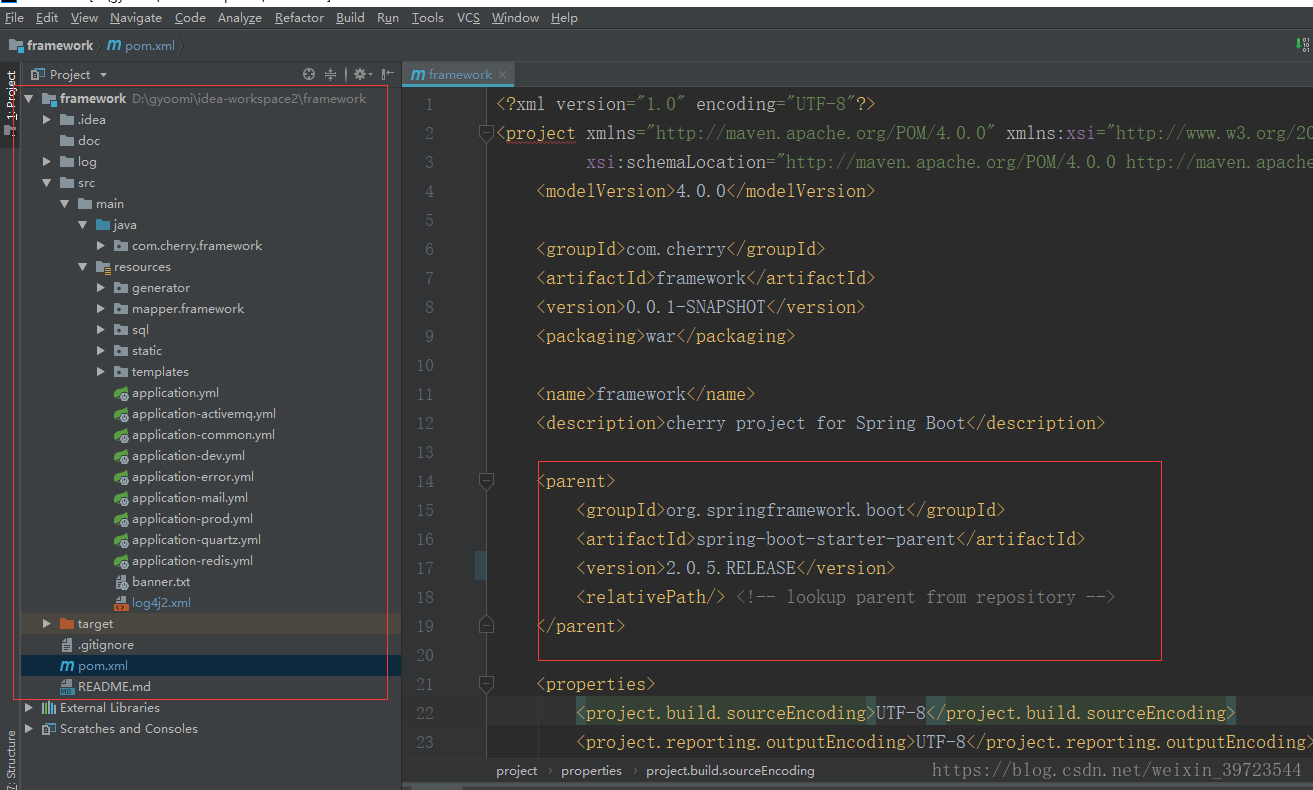Click the Collapse All icon in Project panel

[330, 74]
